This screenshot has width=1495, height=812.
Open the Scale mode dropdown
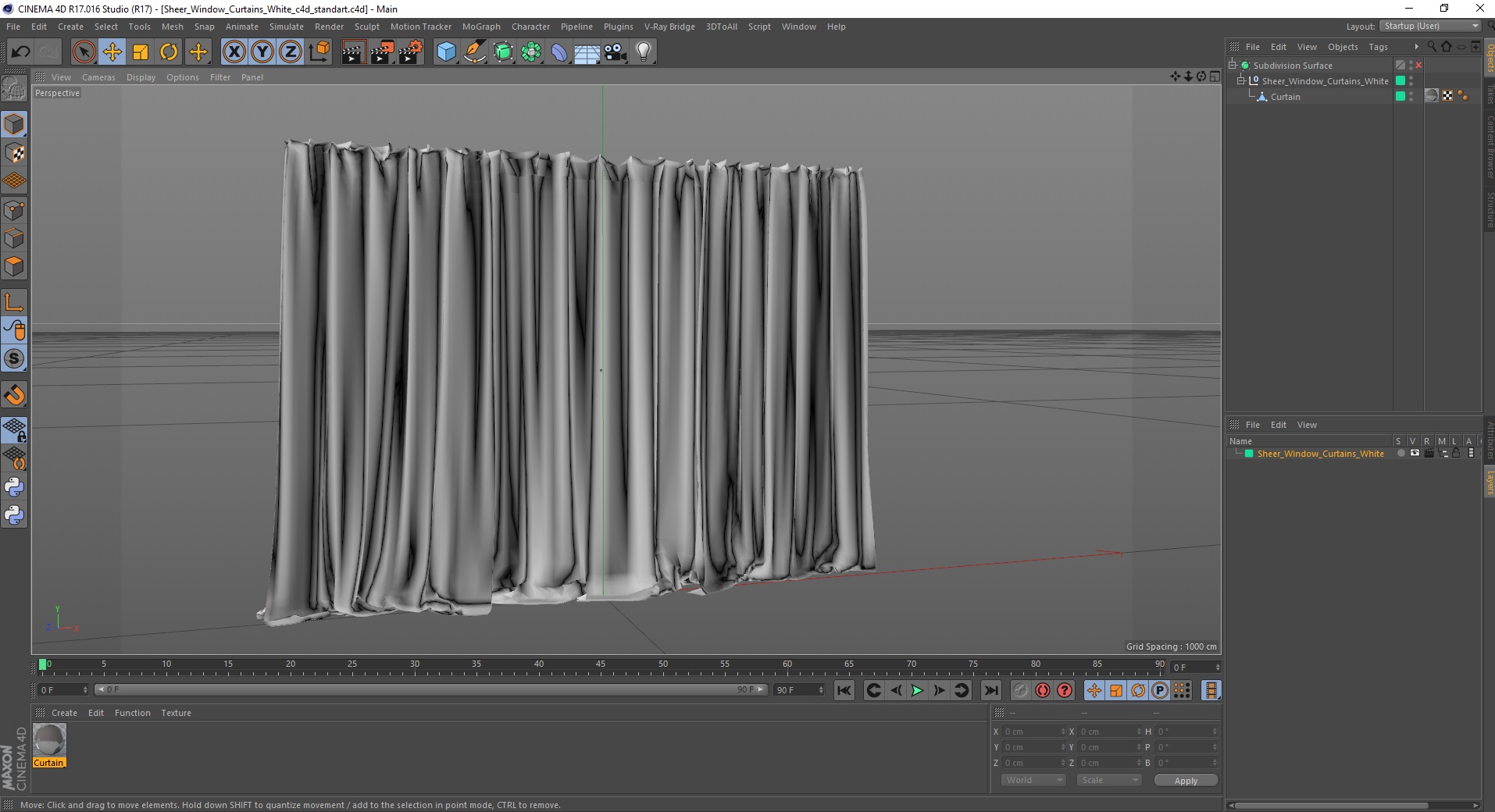tap(1109, 780)
